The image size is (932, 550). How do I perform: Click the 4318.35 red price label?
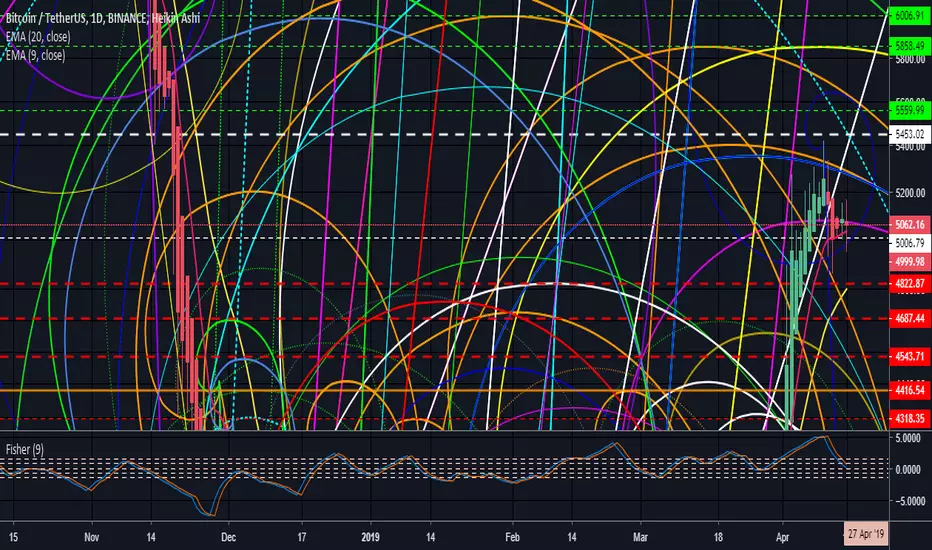(909, 419)
